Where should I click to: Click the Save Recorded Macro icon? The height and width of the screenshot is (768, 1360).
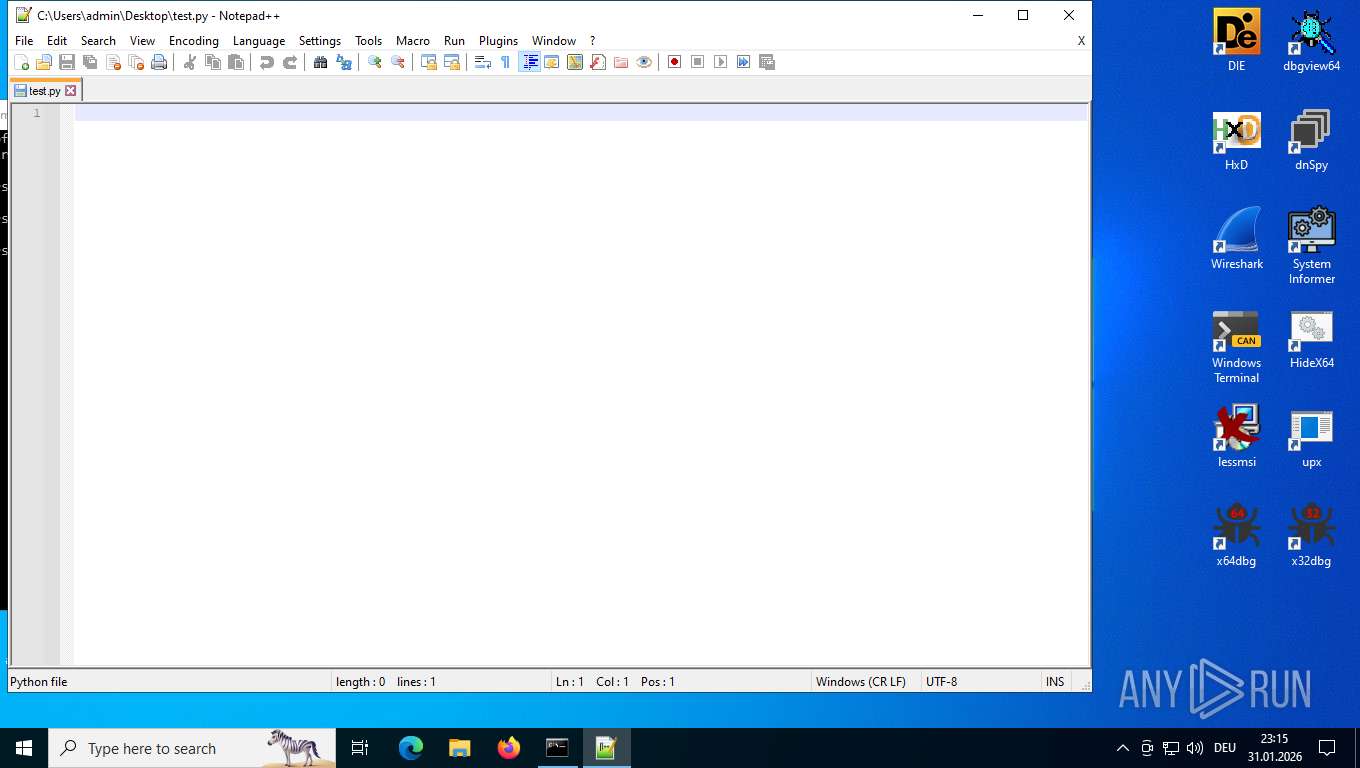click(x=767, y=62)
